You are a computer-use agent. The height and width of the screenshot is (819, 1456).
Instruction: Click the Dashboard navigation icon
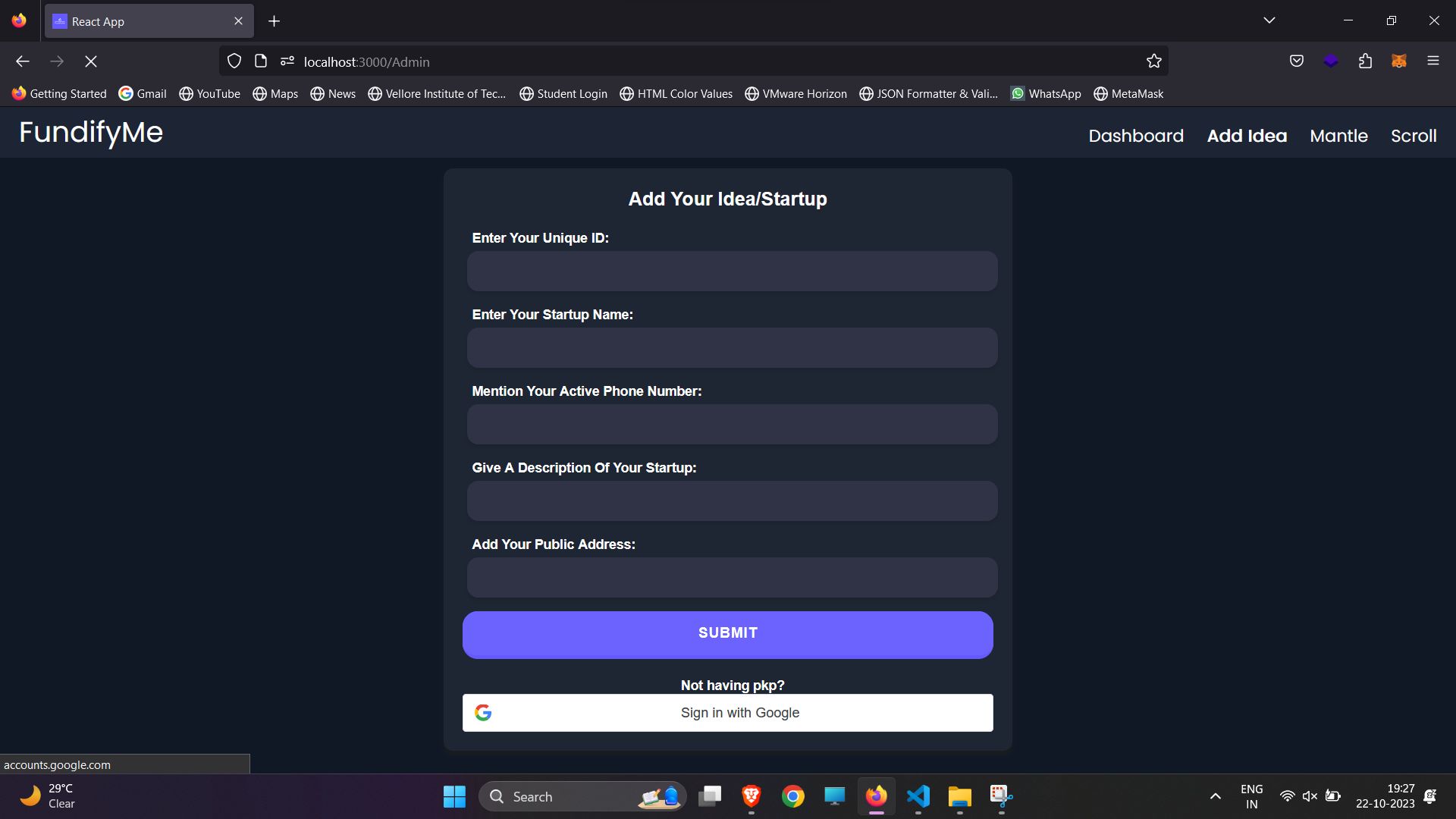1136,134
